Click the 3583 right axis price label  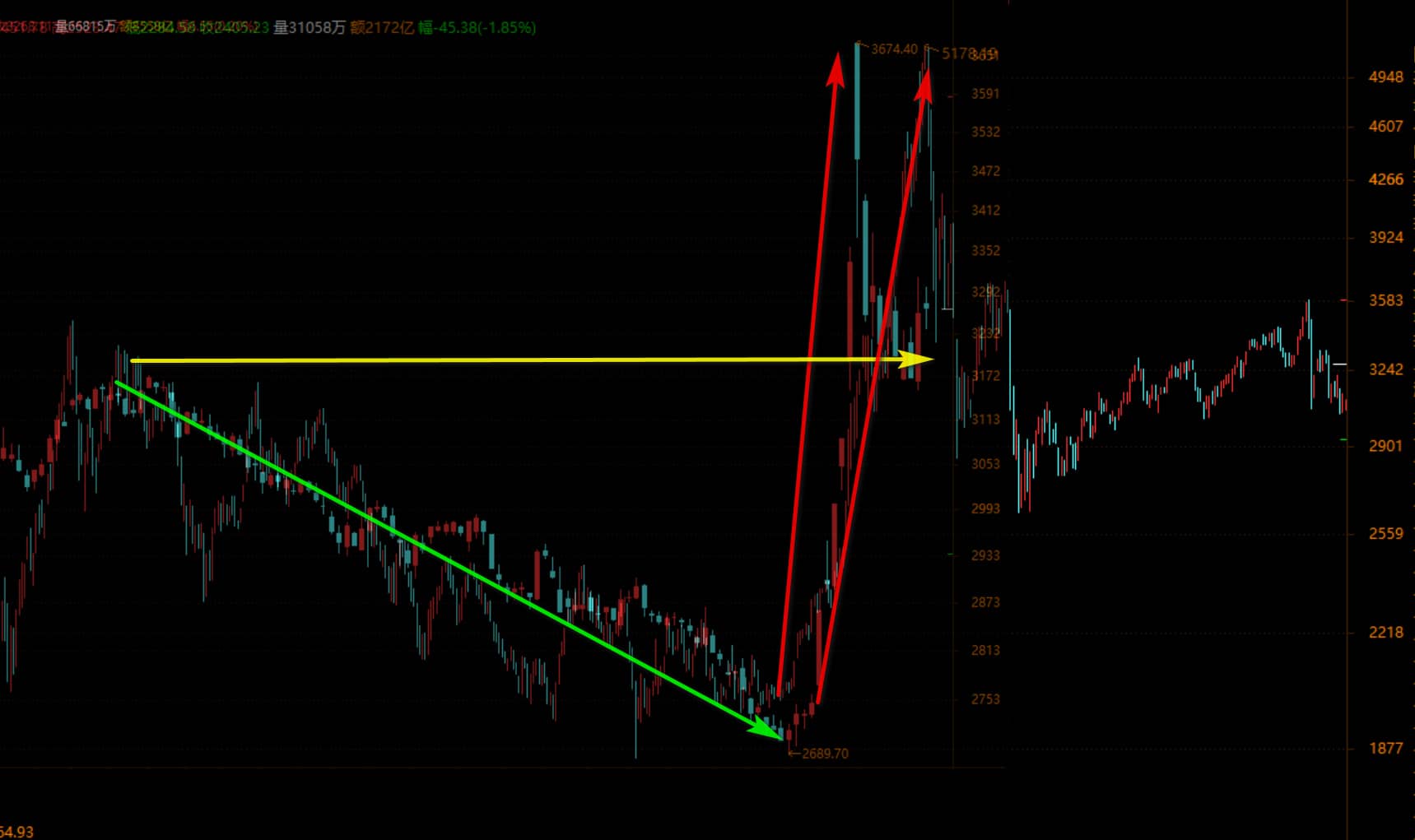pos(1385,301)
